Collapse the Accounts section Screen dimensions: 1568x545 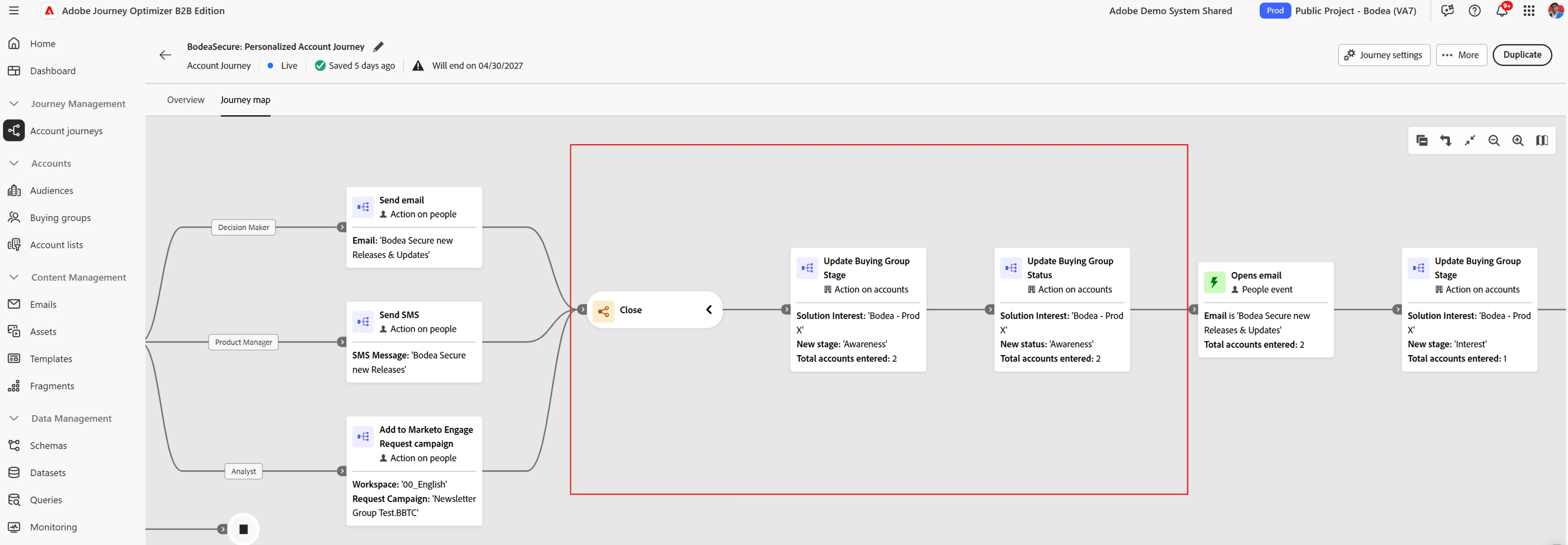[14, 163]
